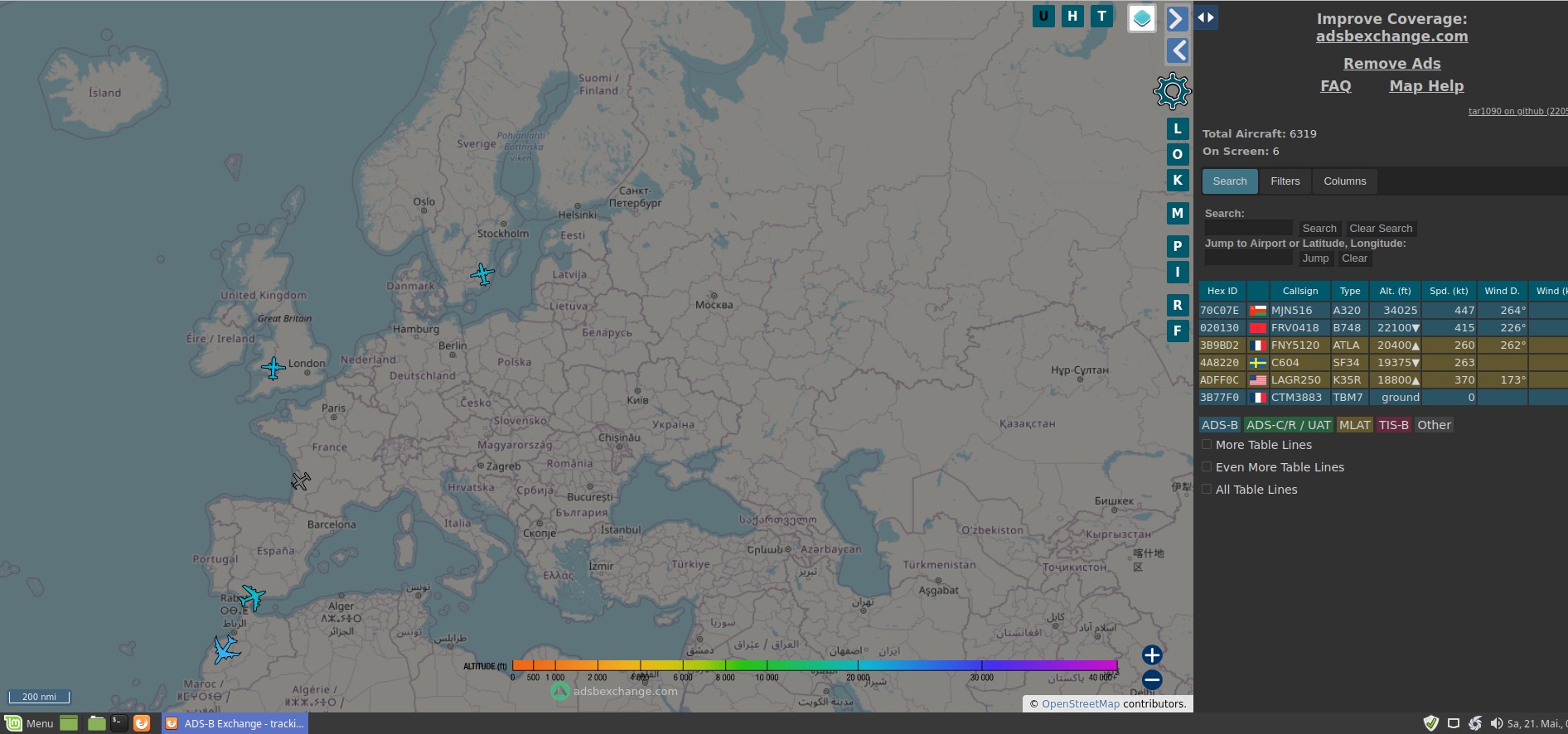The image size is (1568, 734).
Task: Click the H map toggle button
Action: (1072, 16)
